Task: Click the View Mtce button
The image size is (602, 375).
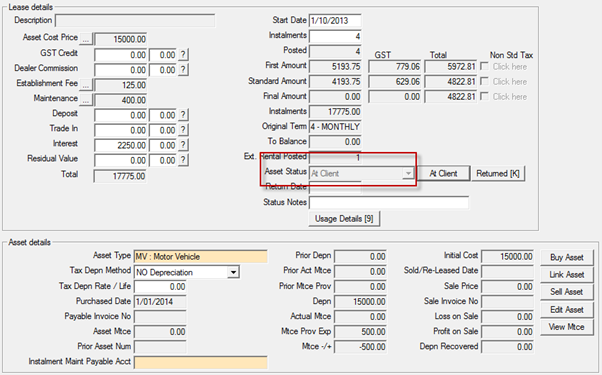Action: pos(567,327)
